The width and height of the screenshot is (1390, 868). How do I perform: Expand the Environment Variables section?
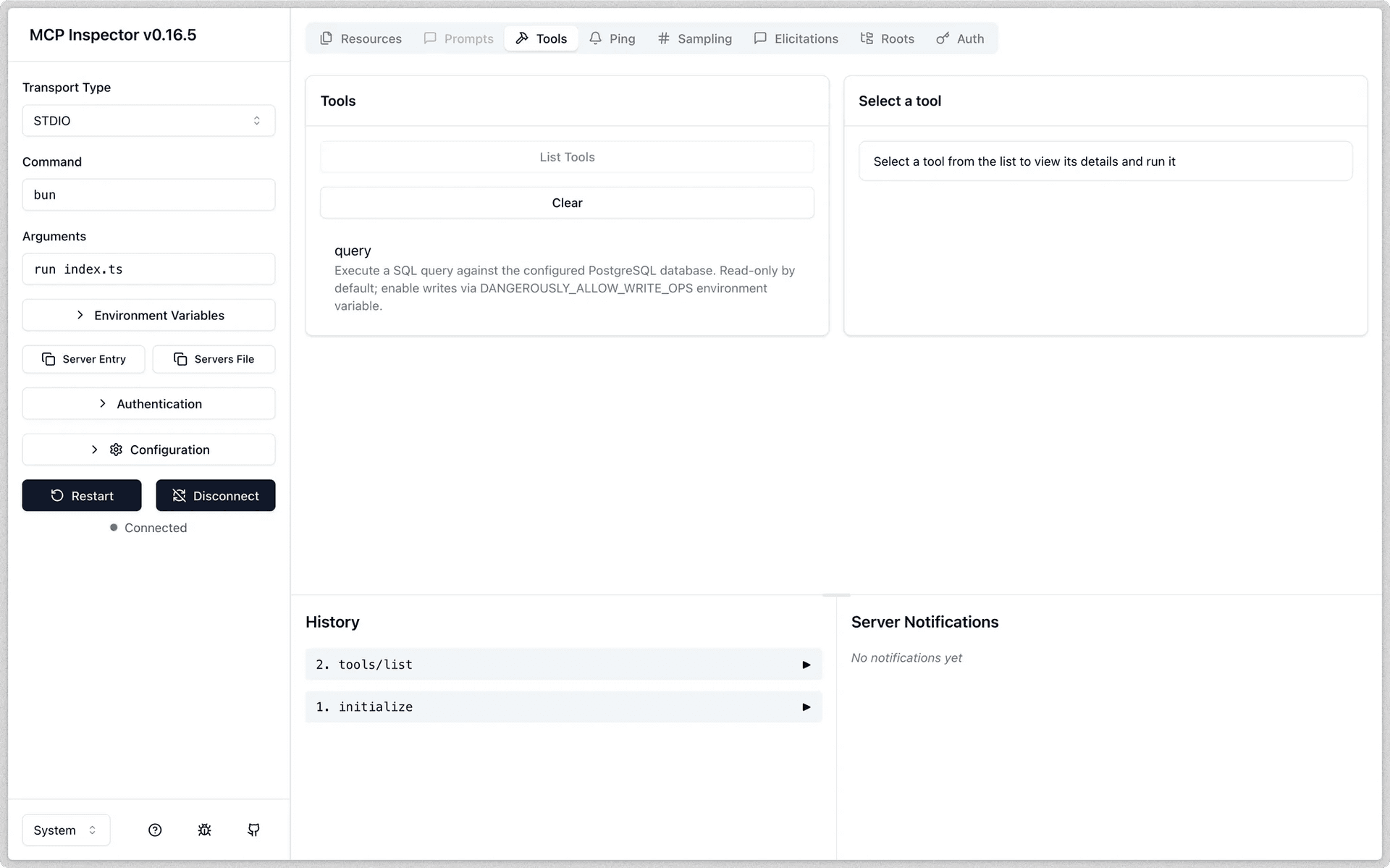[148, 315]
